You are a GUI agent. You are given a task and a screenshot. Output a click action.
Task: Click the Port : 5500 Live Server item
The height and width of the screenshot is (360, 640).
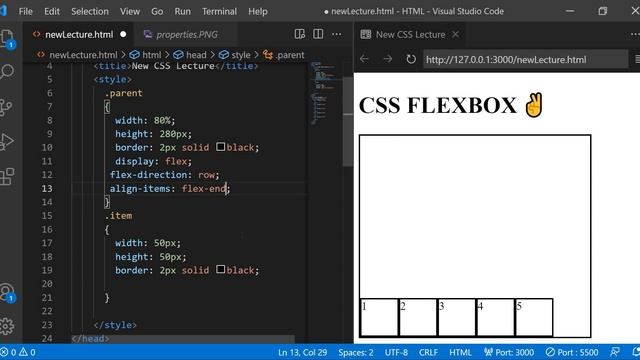click(572, 352)
